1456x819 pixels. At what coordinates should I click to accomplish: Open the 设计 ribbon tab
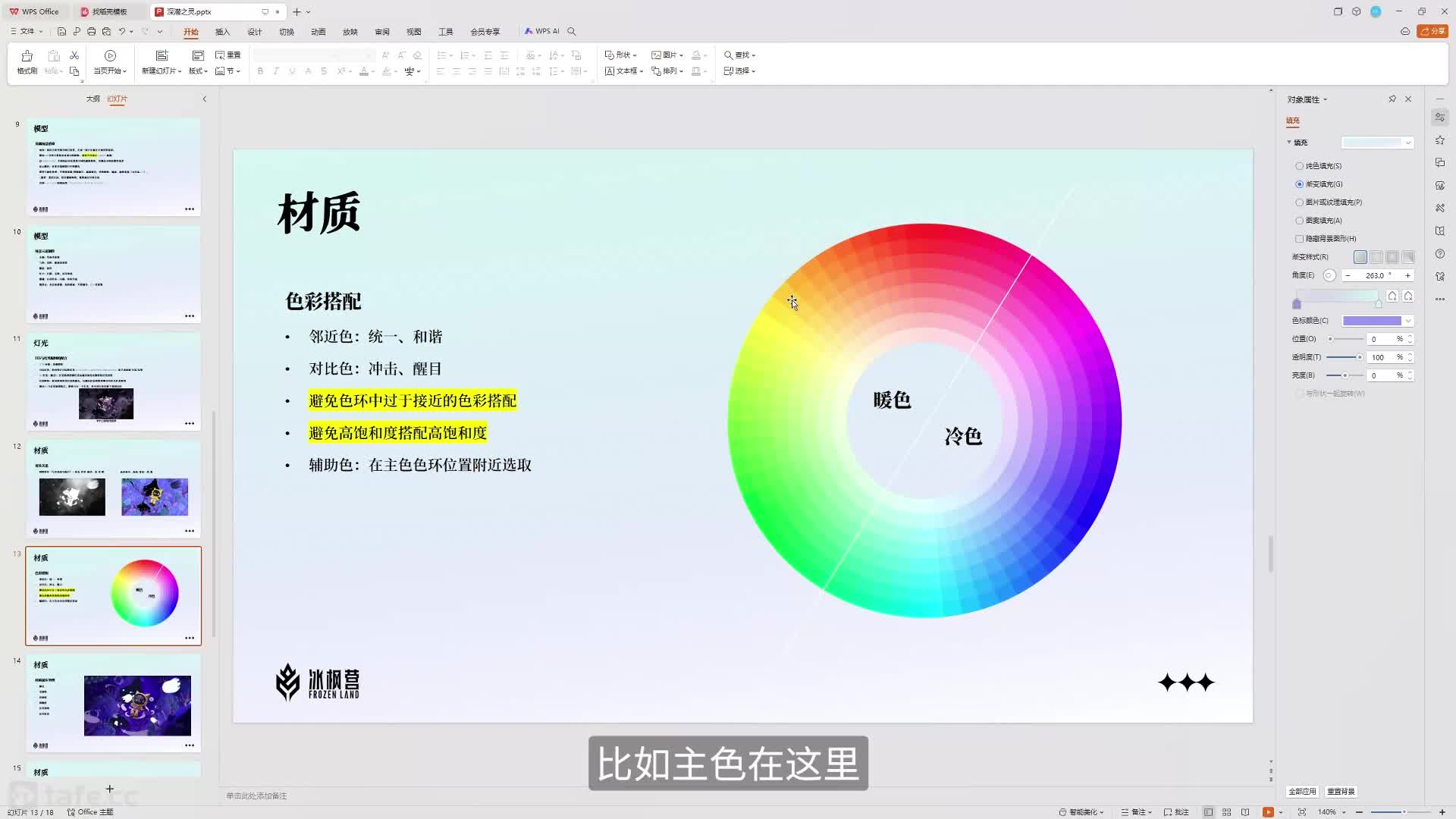tap(254, 32)
